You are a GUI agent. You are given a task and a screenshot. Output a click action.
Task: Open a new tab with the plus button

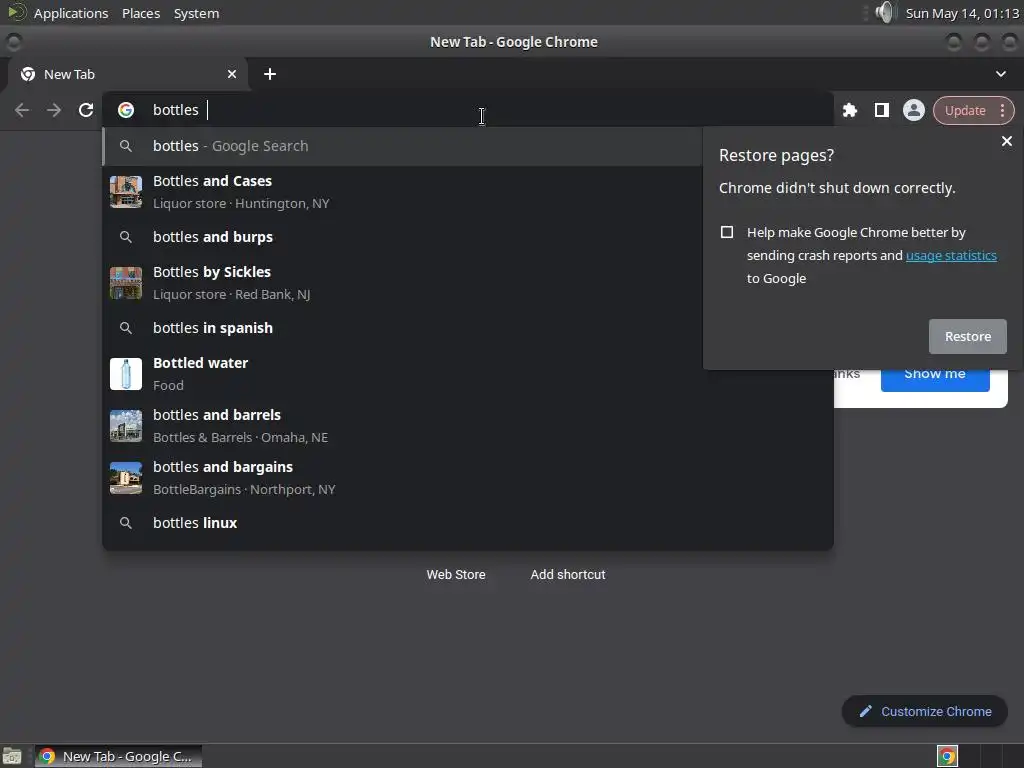tap(270, 74)
